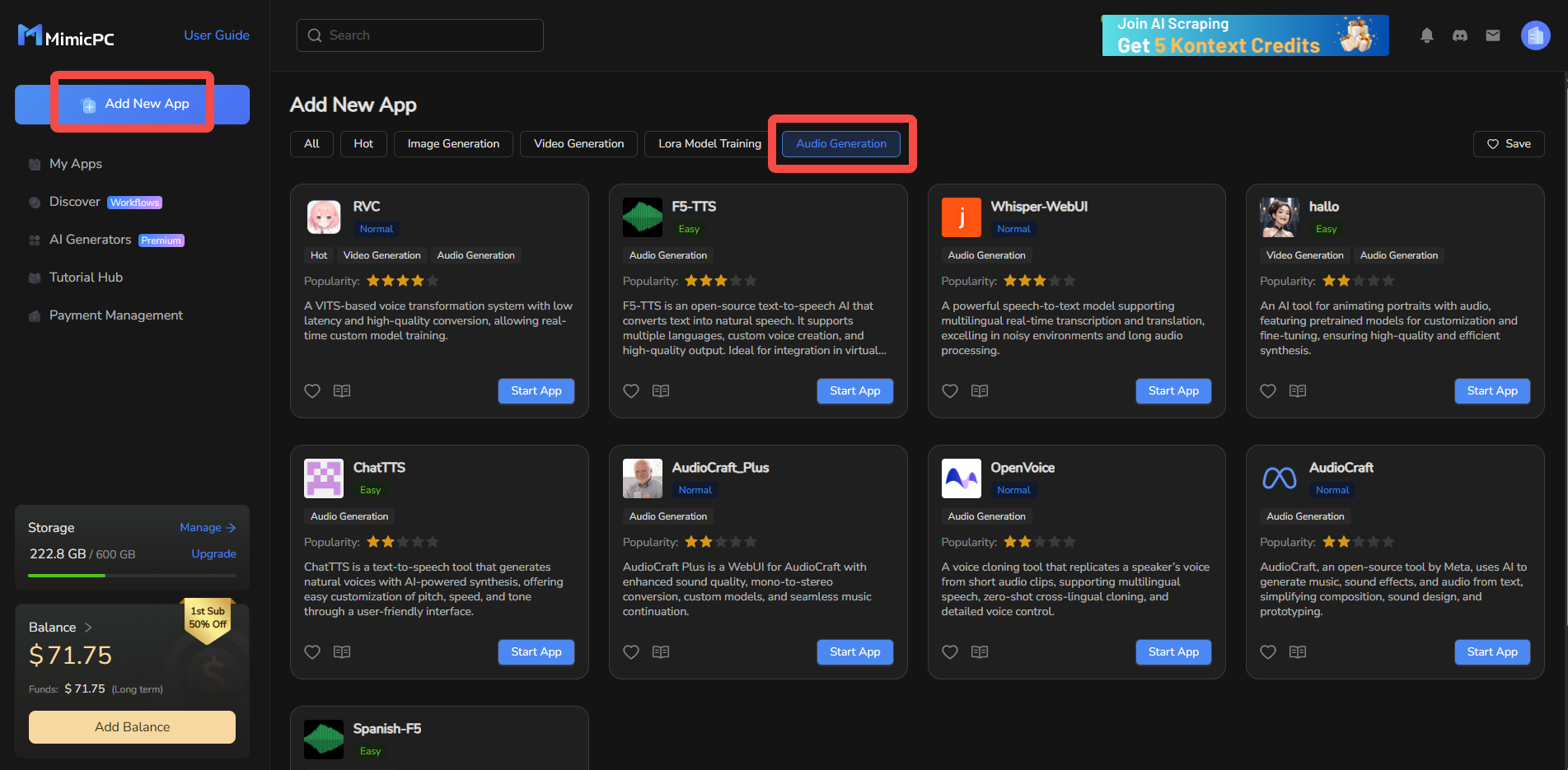Select the Image Generation tab

pyautogui.click(x=453, y=143)
